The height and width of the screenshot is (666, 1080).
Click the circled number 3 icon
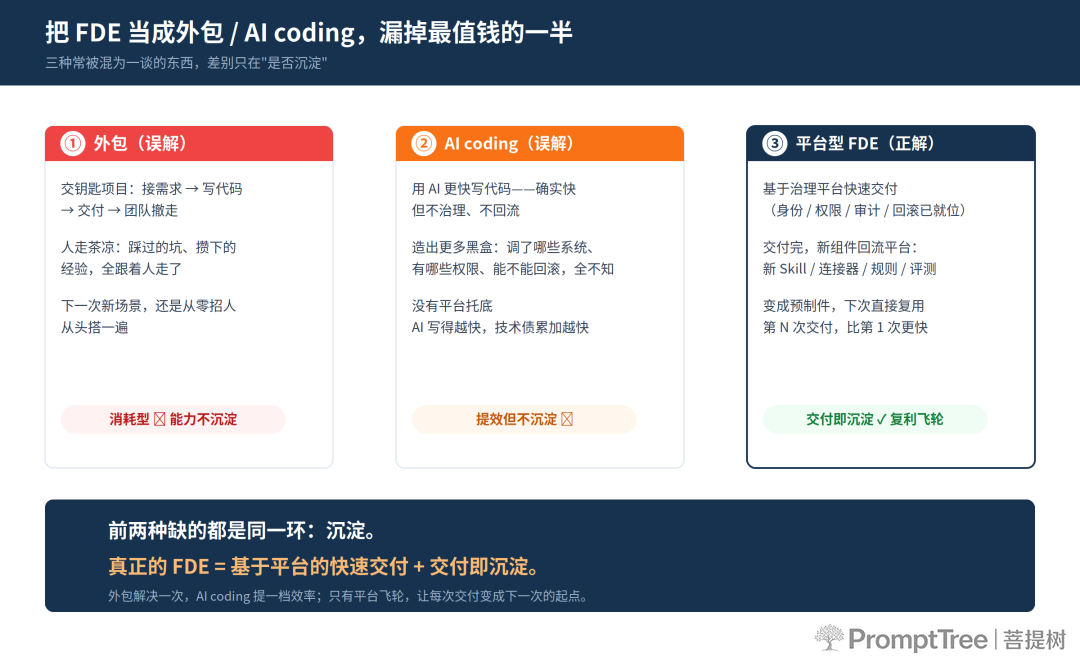(775, 143)
